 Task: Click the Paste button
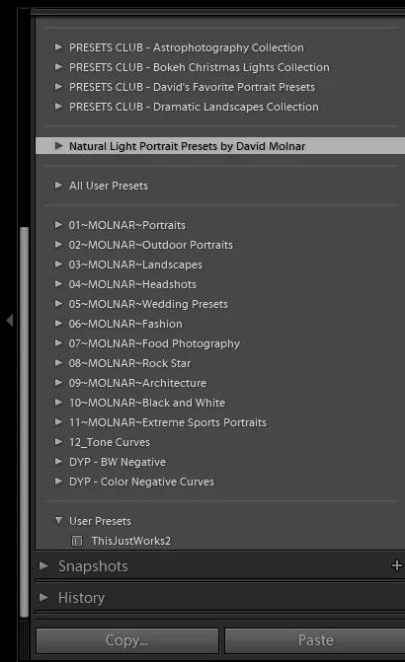[x=315, y=640]
